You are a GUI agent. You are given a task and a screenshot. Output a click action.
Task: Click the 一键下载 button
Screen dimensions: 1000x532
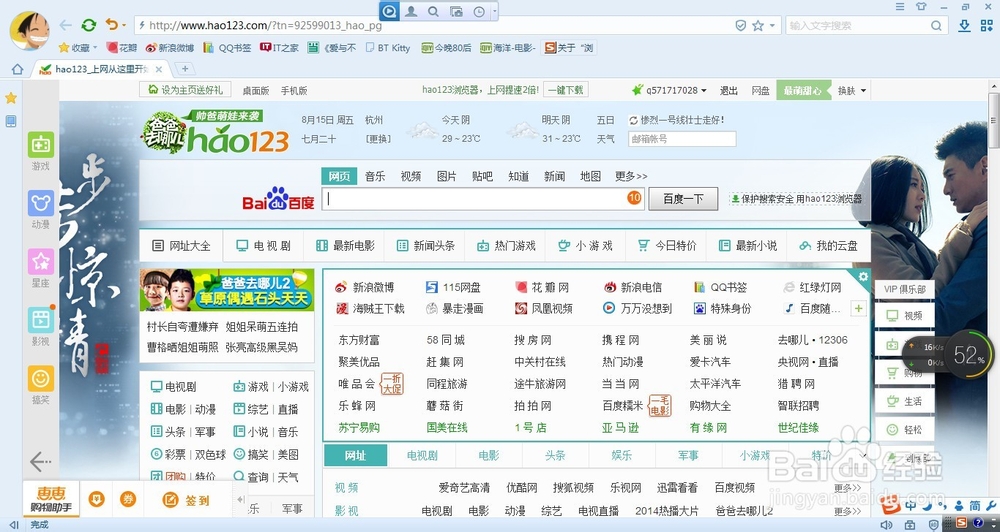click(x=566, y=91)
